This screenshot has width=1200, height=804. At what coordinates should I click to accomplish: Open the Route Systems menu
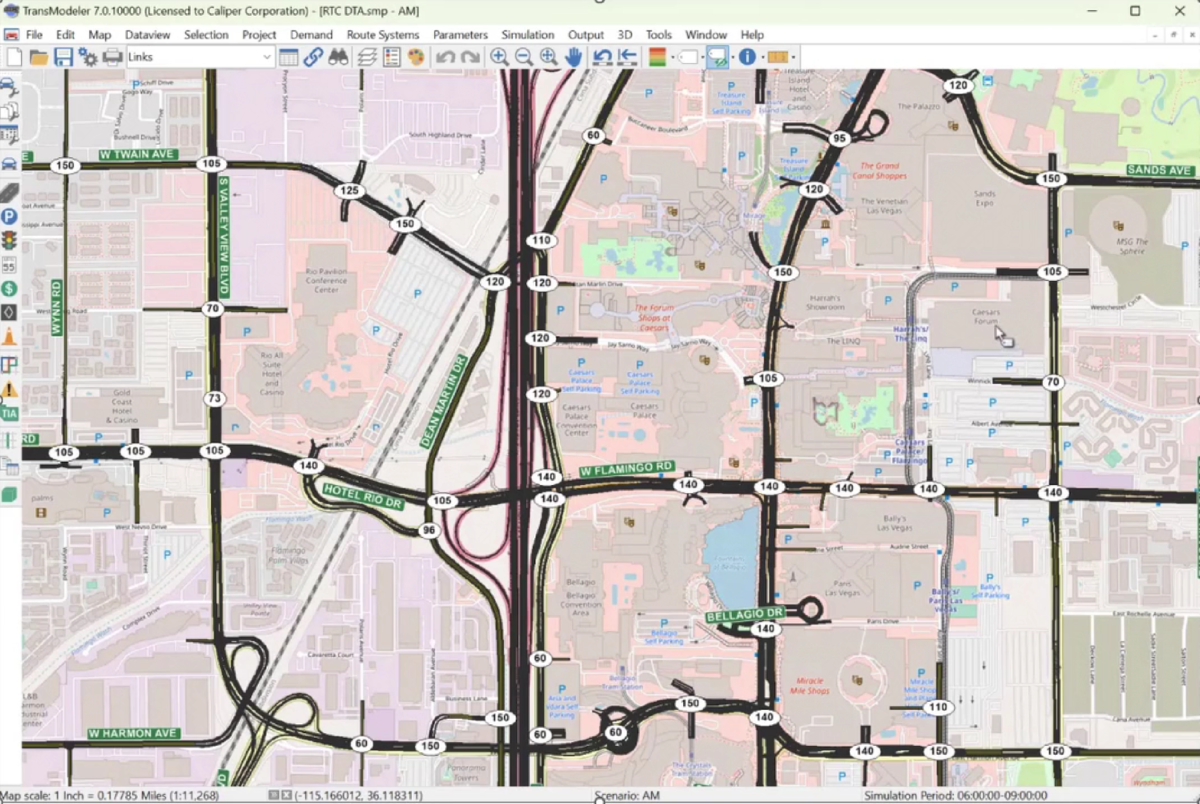(x=383, y=35)
